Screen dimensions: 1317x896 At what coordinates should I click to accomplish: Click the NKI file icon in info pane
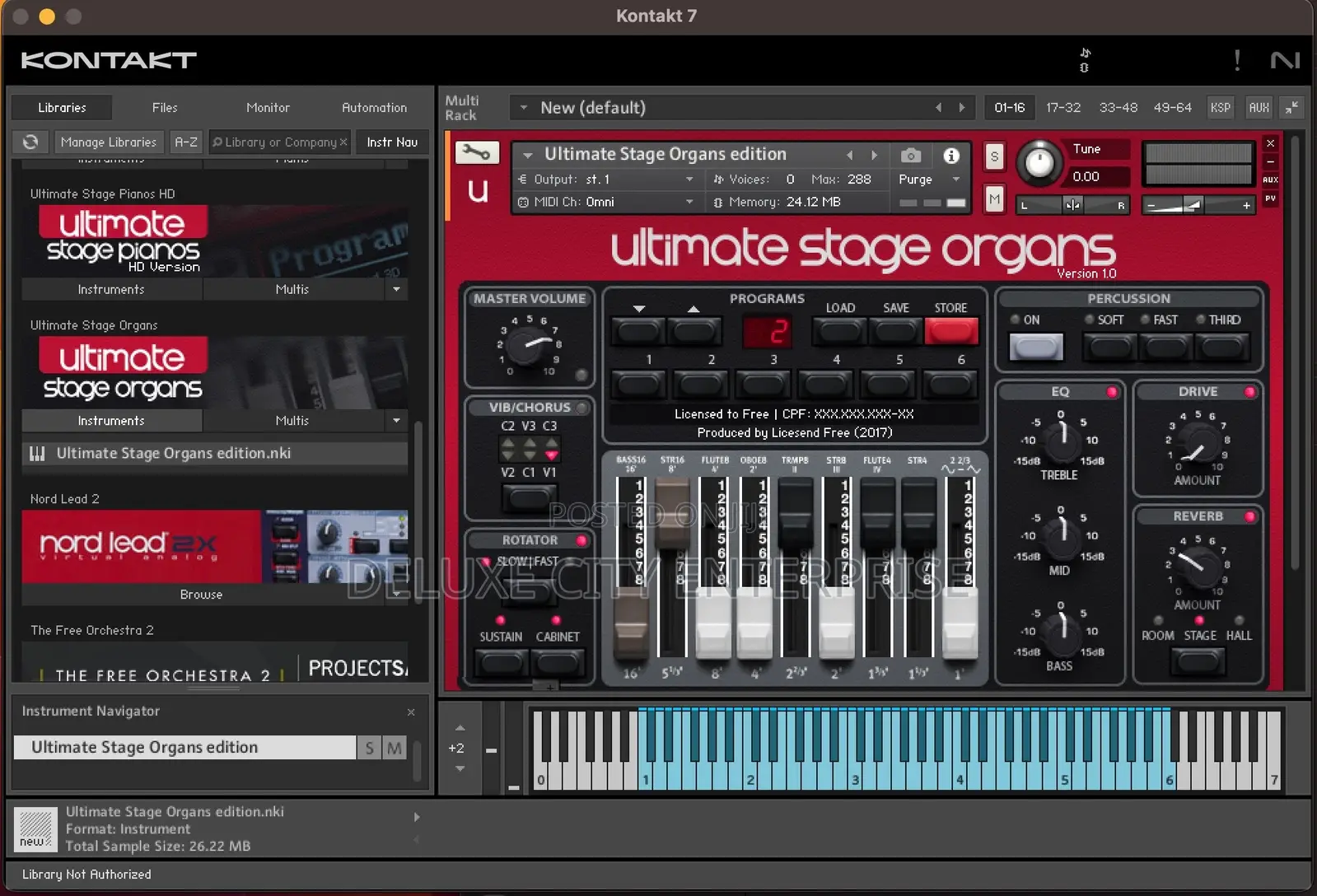coord(35,828)
